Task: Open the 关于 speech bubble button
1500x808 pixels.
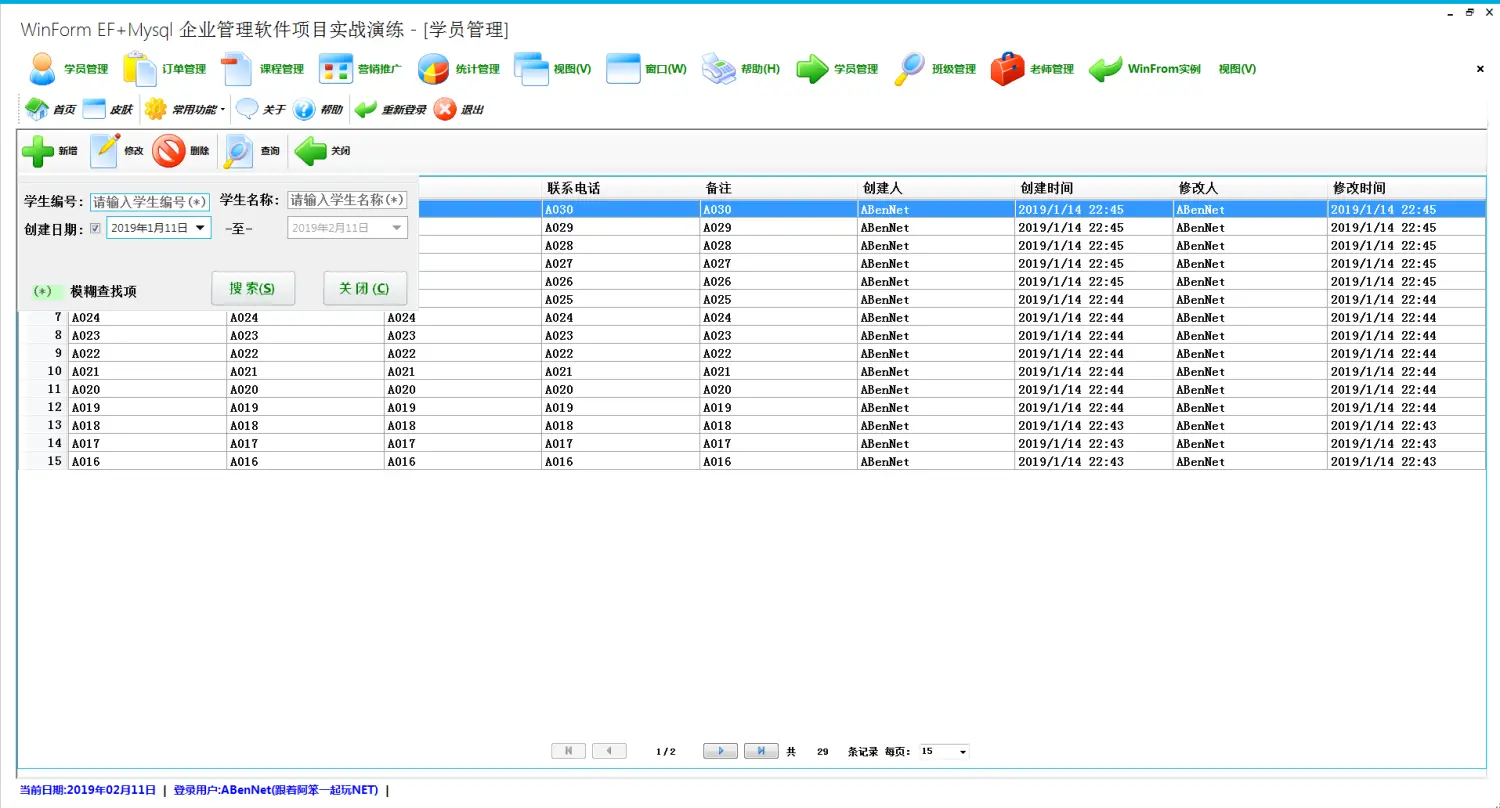Action: 262,109
